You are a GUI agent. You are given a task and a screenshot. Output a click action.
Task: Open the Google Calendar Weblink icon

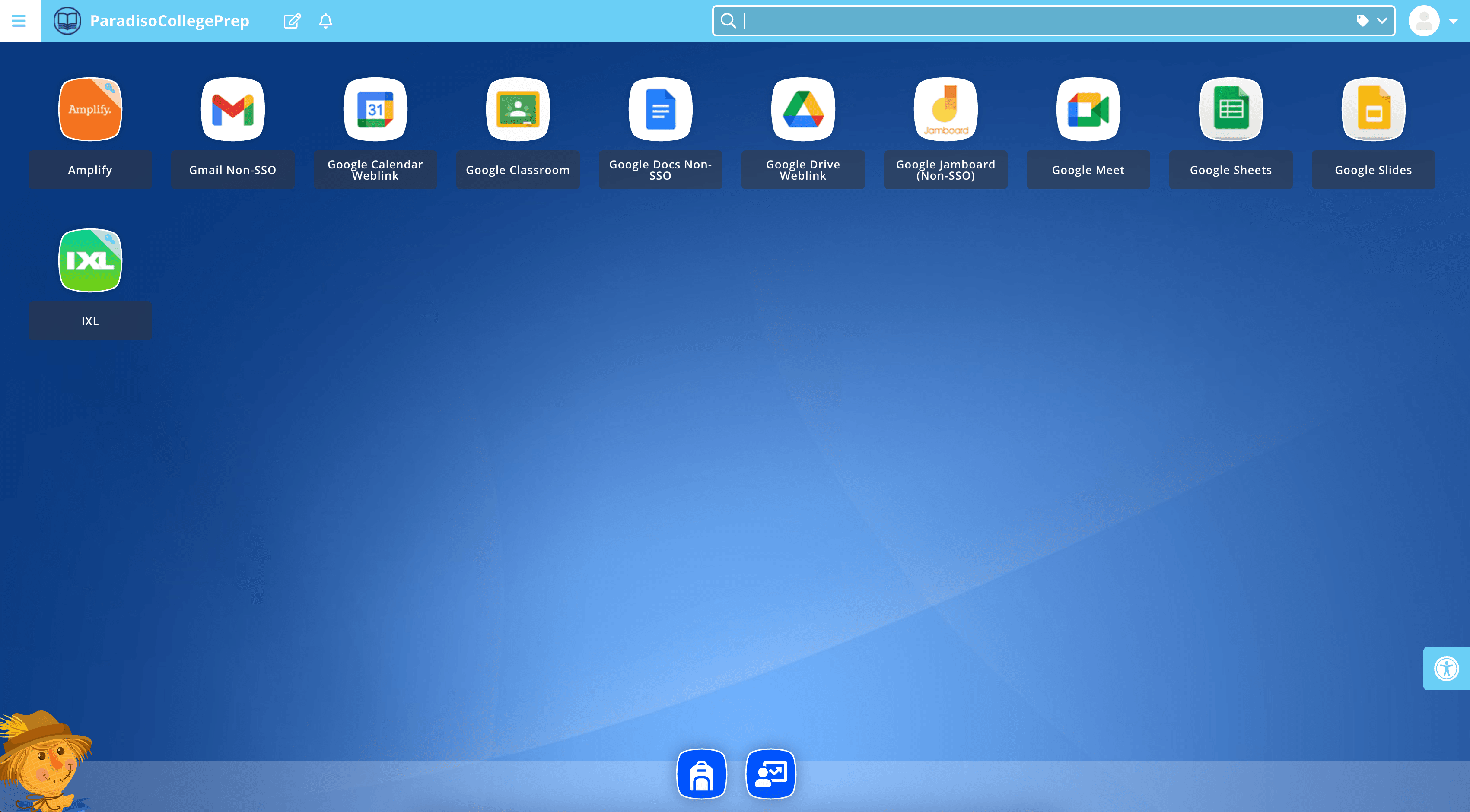pyautogui.click(x=375, y=109)
